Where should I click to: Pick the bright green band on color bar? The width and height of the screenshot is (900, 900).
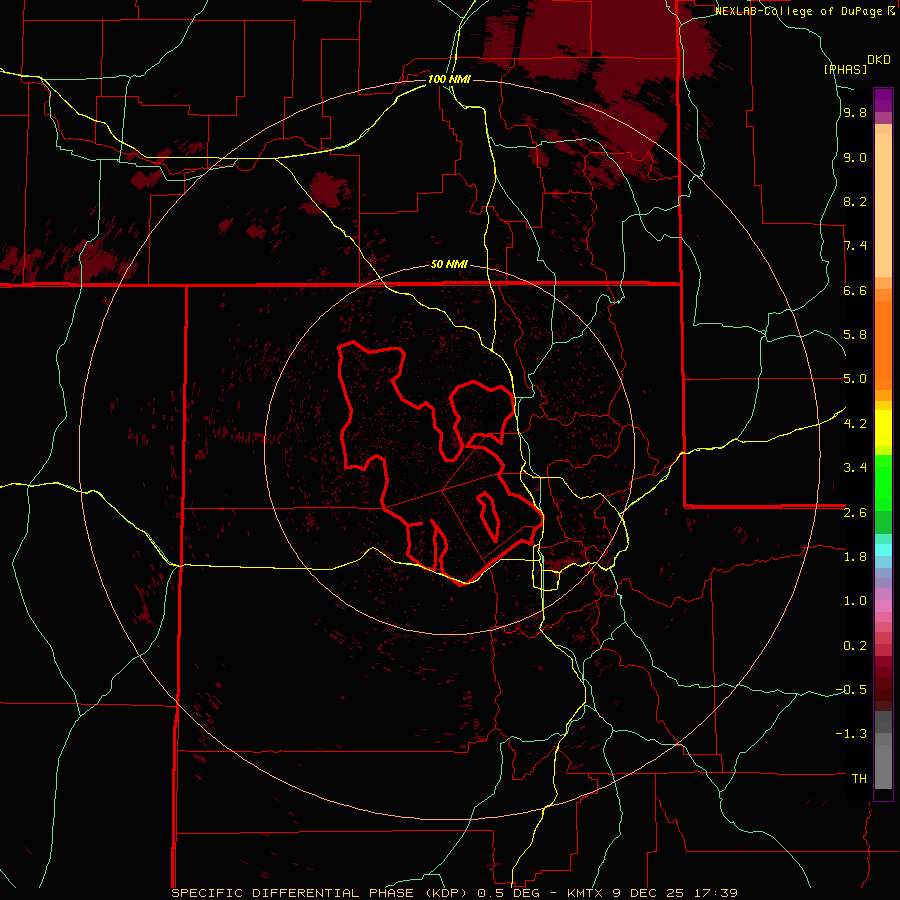pos(883,482)
